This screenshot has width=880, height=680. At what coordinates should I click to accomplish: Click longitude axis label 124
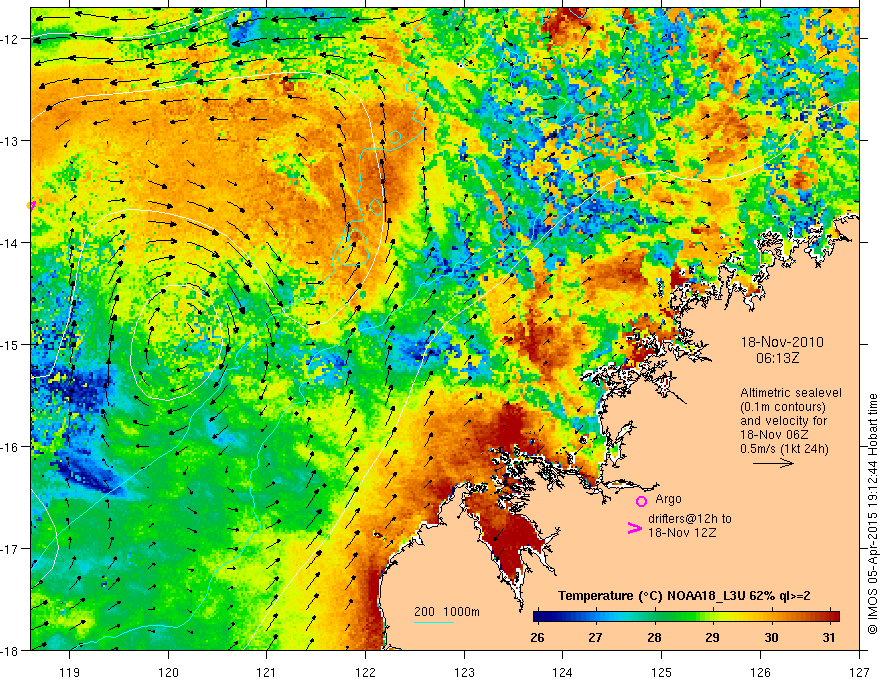point(563,672)
